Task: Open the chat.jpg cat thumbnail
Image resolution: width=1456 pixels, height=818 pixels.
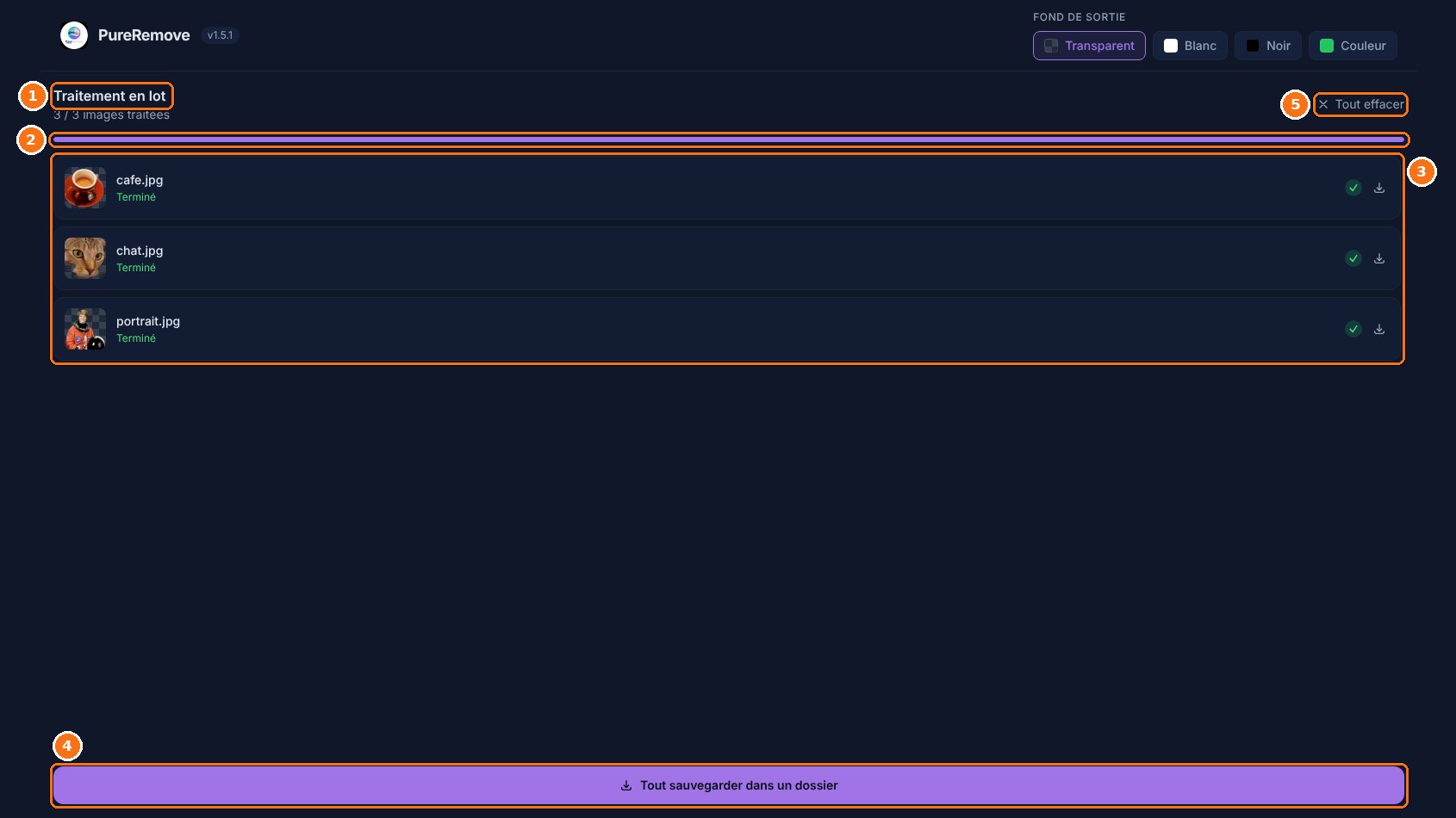Action: coord(85,258)
